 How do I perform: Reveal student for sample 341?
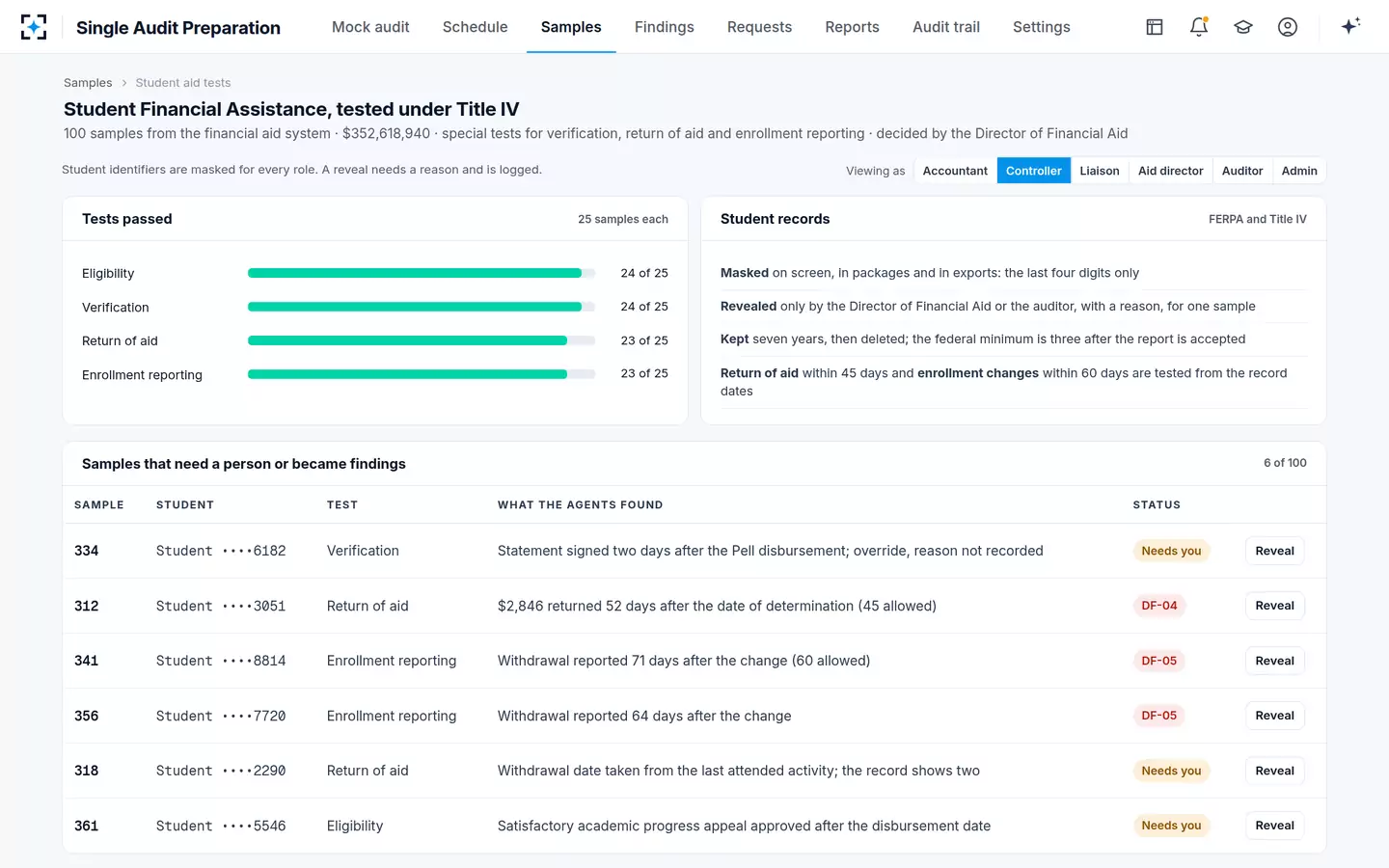click(x=1274, y=661)
